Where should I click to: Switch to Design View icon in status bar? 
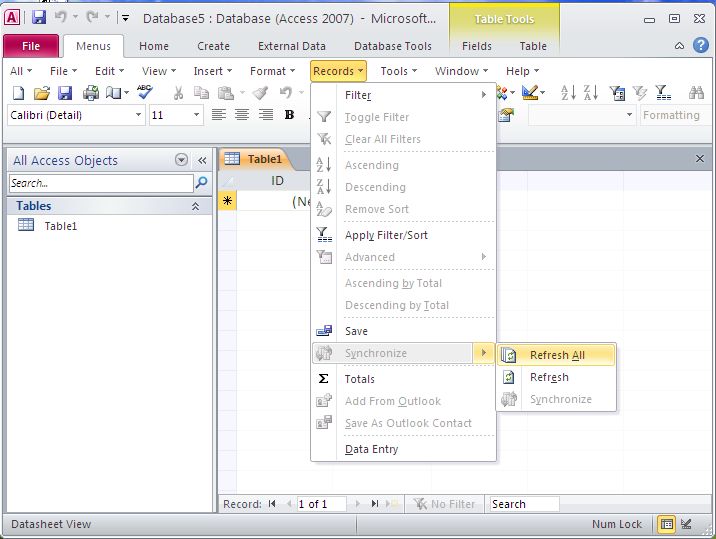point(686,524)
